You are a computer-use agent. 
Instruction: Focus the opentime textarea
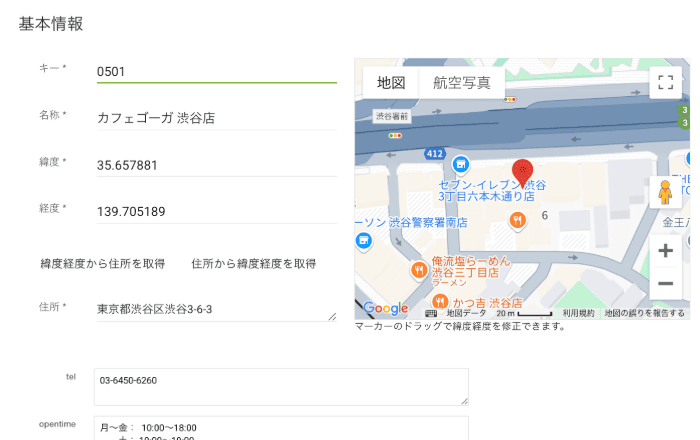[281, 428]
